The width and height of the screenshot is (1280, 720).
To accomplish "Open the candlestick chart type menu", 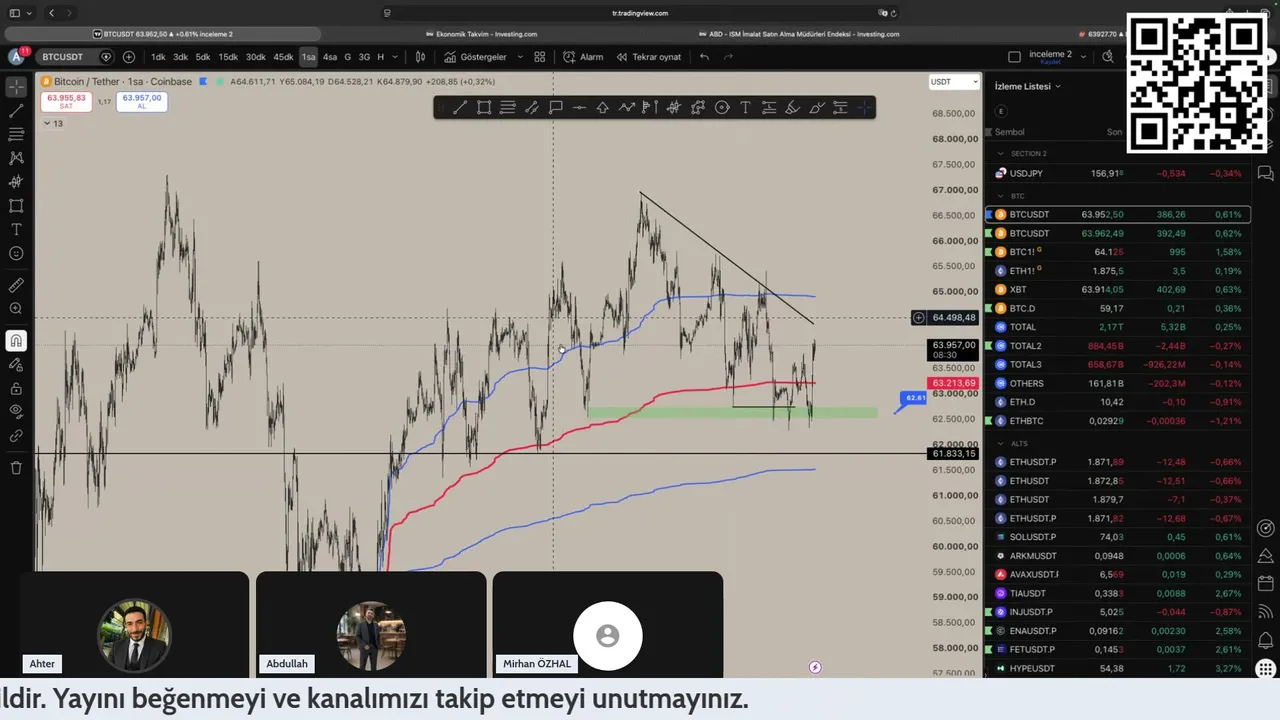I will 421,57.
